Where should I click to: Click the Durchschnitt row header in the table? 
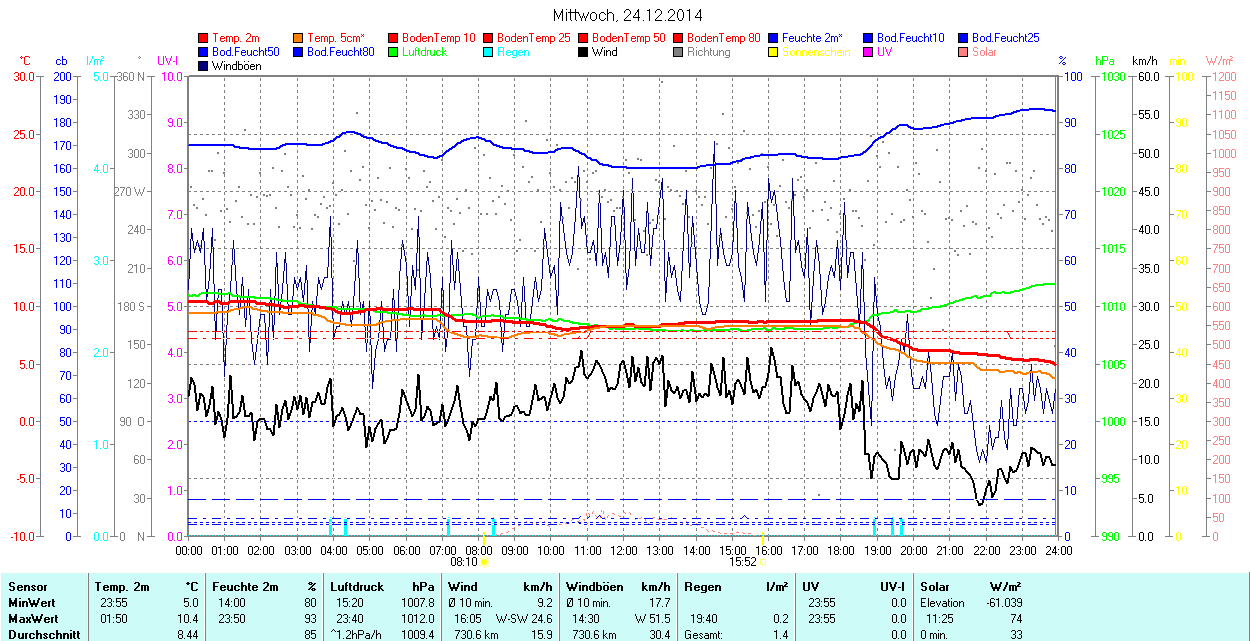pos(41,634)
